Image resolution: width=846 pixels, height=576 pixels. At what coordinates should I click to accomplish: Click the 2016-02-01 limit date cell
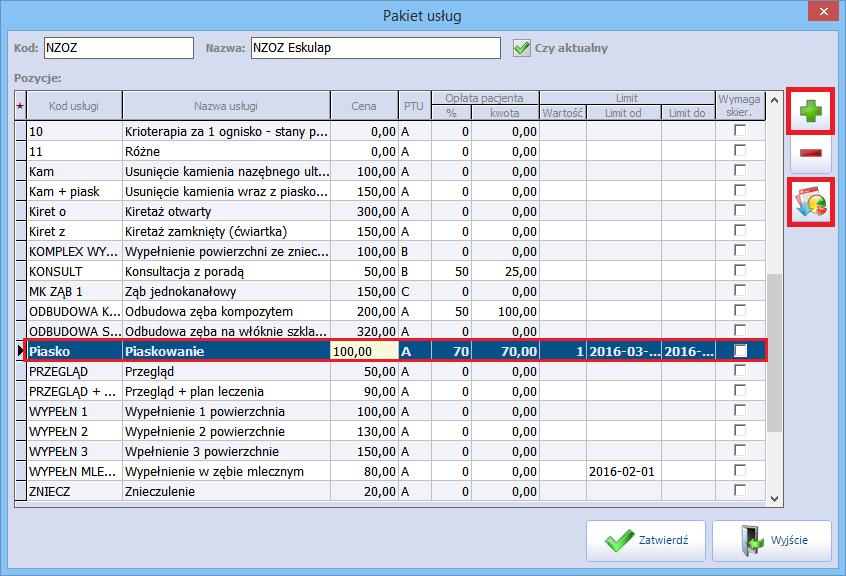click(x=624, y=471)
